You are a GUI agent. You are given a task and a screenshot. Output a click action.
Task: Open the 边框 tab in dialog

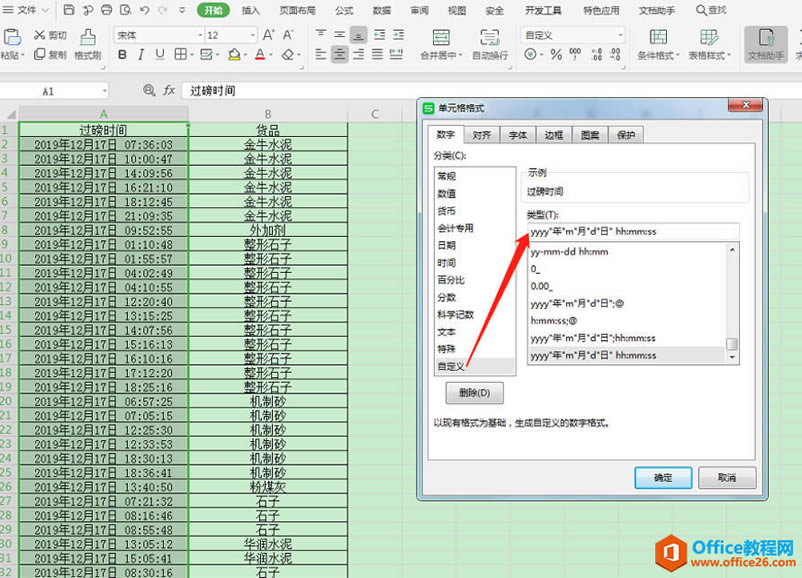[x=553, y=135]
